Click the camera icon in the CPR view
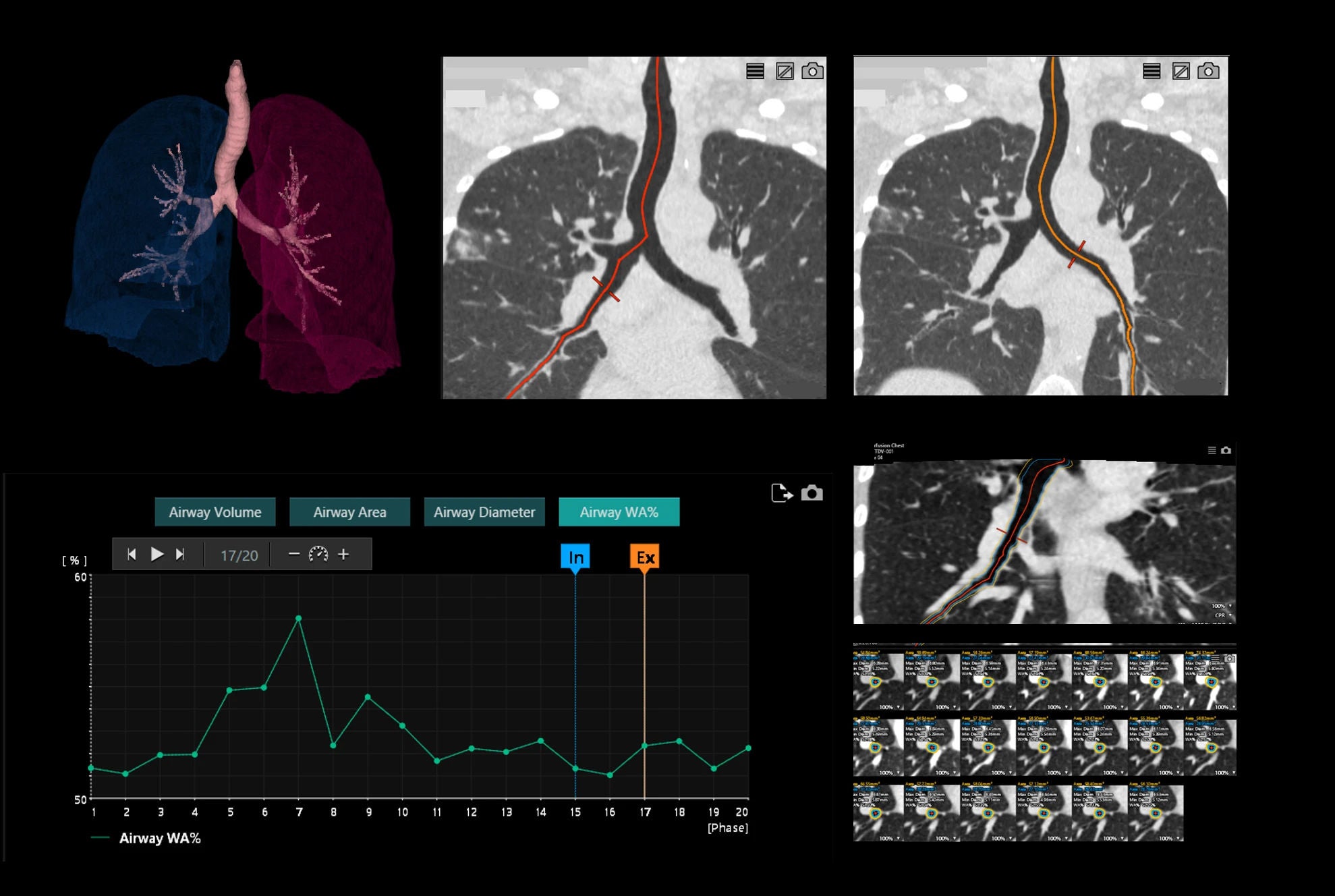This screenshot has width=1335, height=896. (1226, 450)
